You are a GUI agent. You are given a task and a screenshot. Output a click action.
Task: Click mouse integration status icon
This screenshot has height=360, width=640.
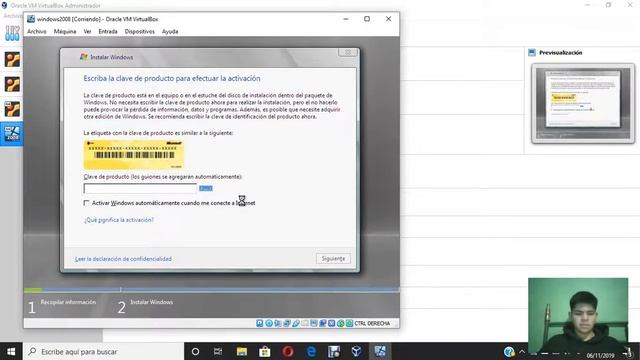(341, 323)
